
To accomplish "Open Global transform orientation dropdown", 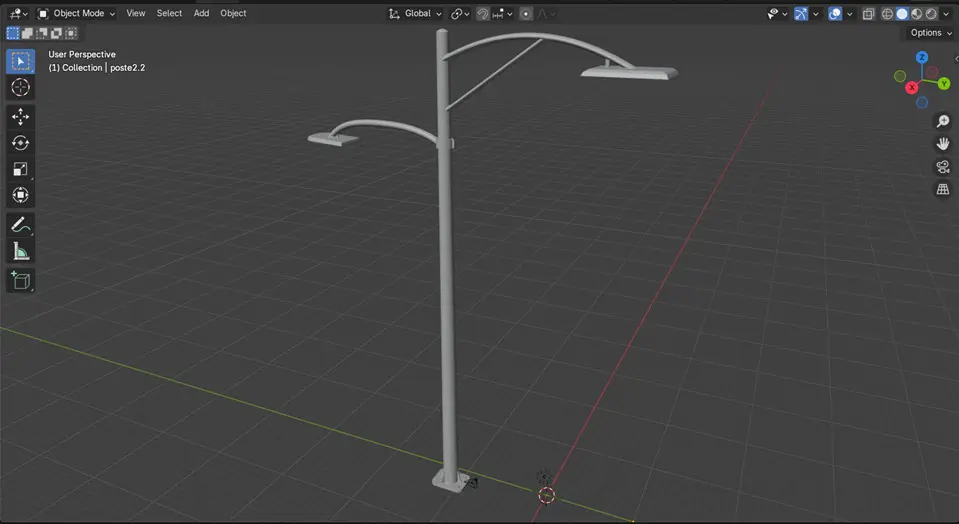I will pyautogui.click(x=415, y=13).
